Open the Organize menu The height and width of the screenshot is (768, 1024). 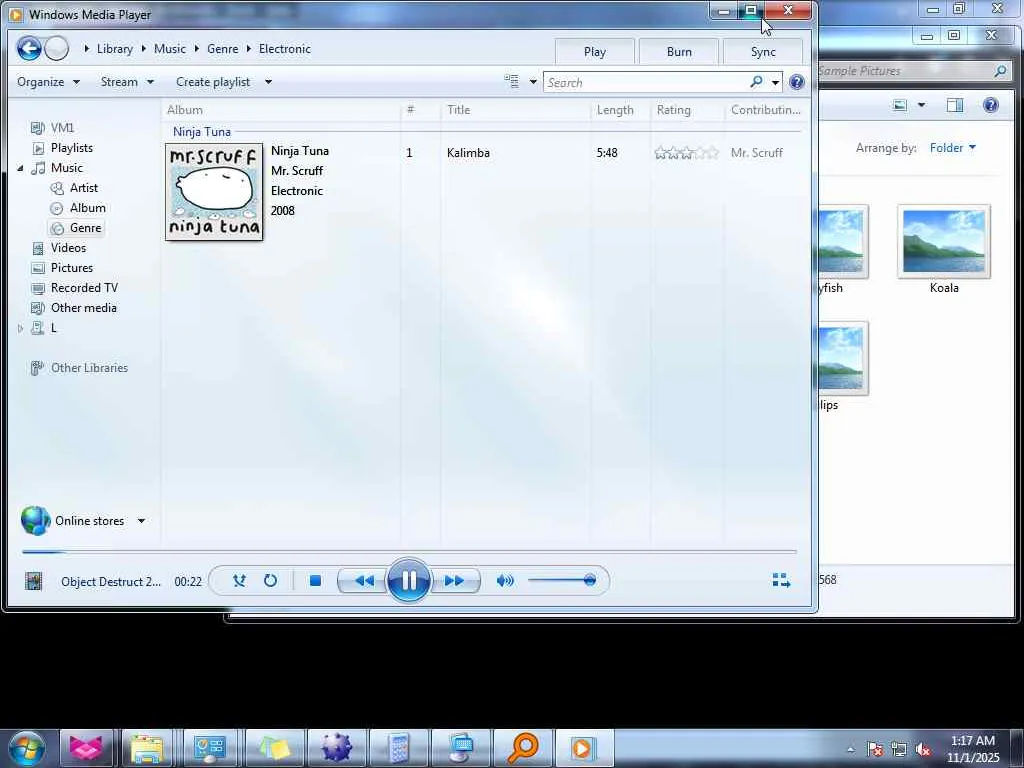[x=48, y=82]
